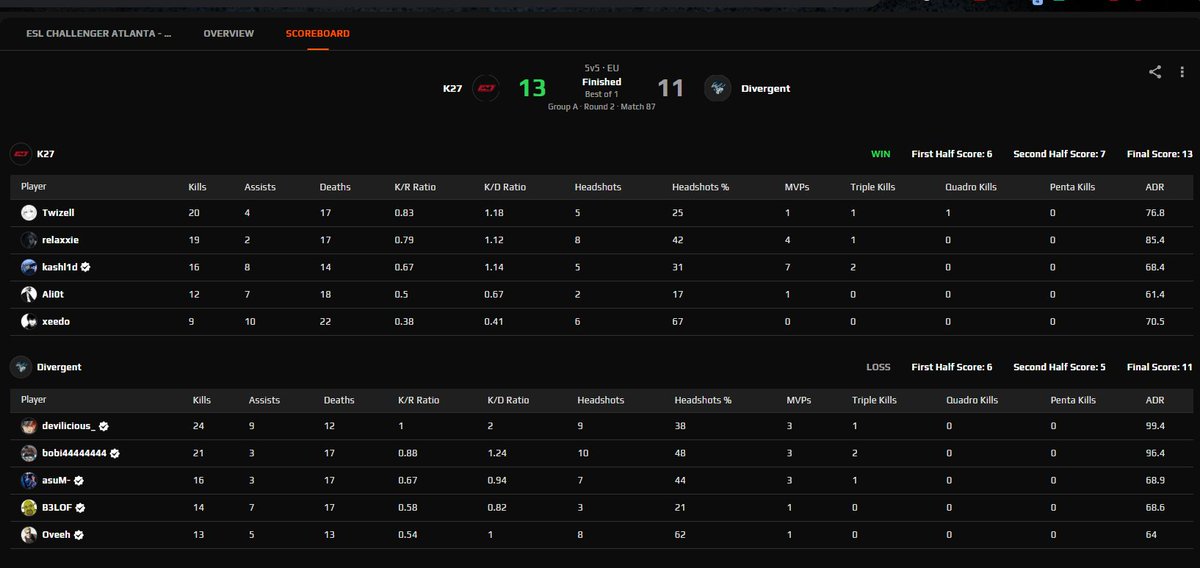The width and height of the screenshot is (1200, 568).
Task: Click relaxxie's ADR value 85.4
Action: pyautogui.click(x=1155, y=240)
